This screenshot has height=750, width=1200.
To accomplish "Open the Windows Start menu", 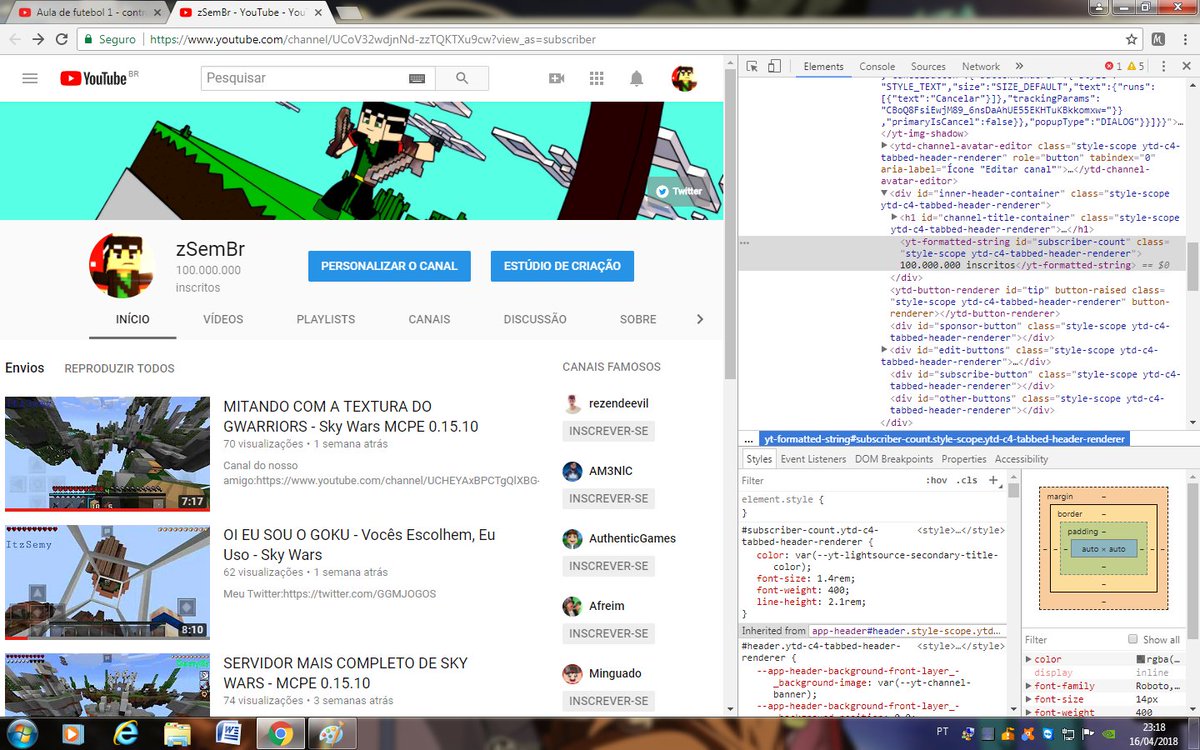I will 22,734.
